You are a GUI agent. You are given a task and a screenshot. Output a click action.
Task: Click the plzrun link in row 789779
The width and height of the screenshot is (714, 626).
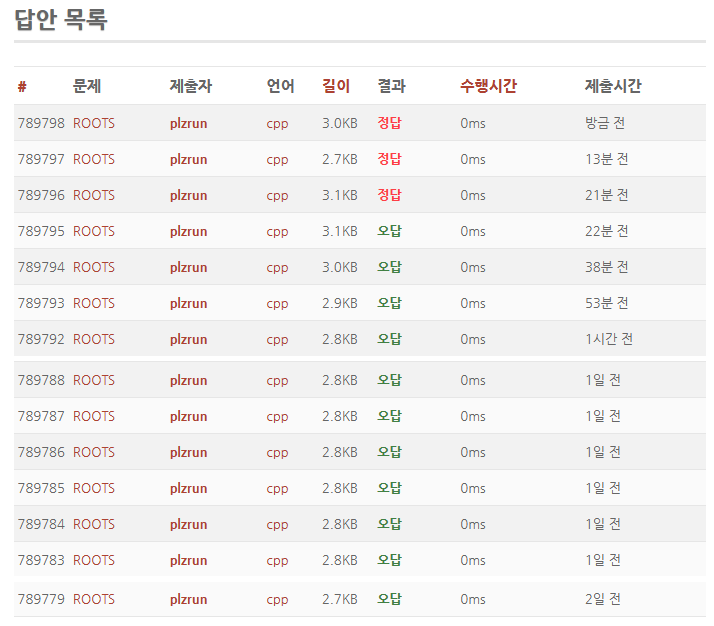coord(188,599)
